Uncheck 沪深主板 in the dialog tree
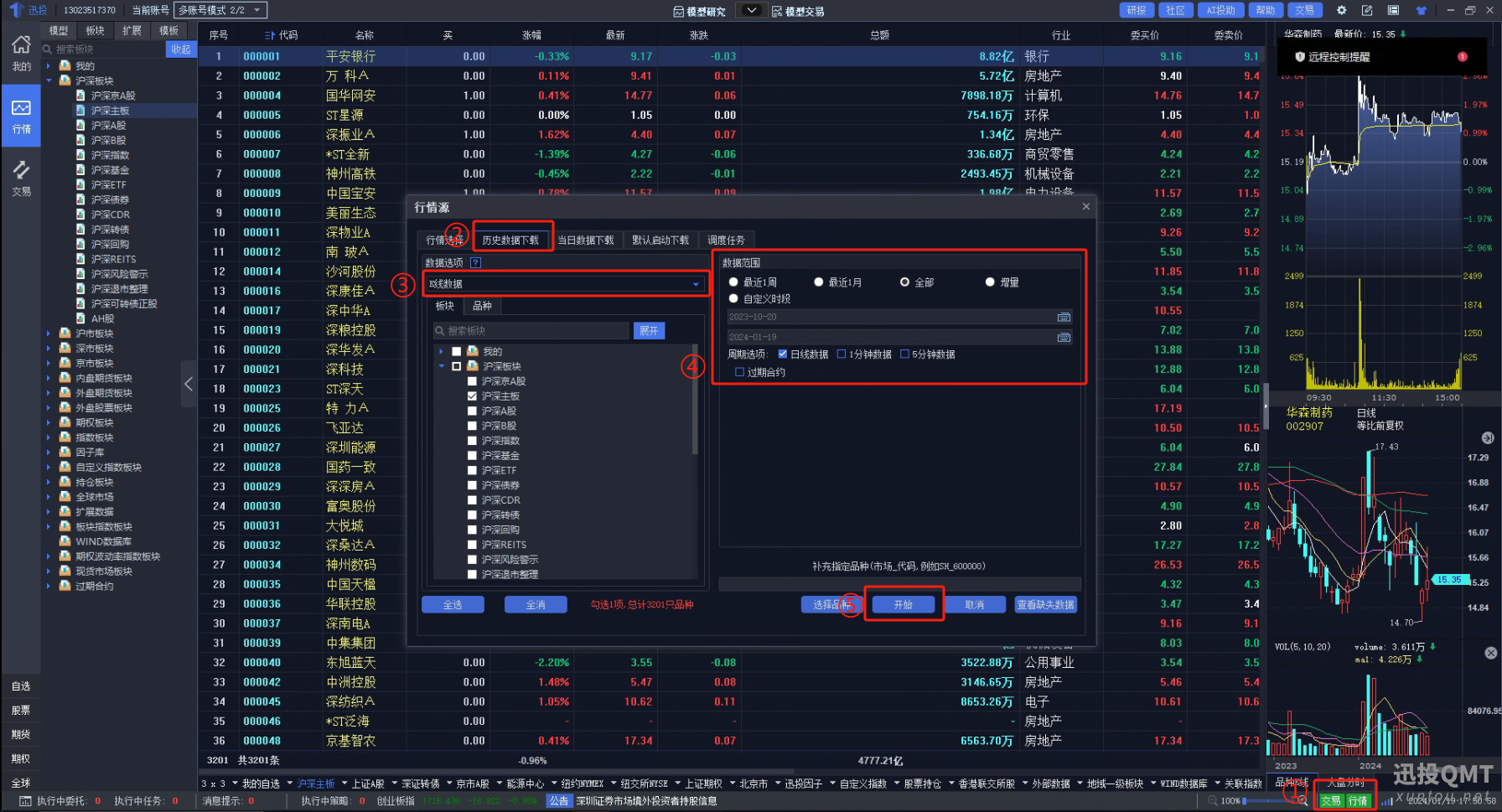This screenshot has height=812, width=1502. coord(472,396)
